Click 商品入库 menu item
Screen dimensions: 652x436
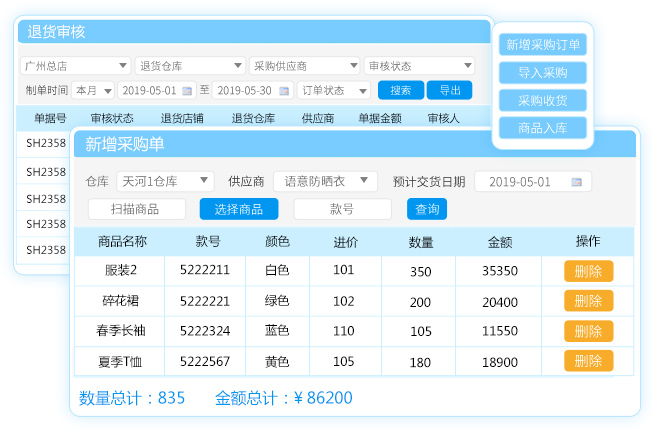542,128
